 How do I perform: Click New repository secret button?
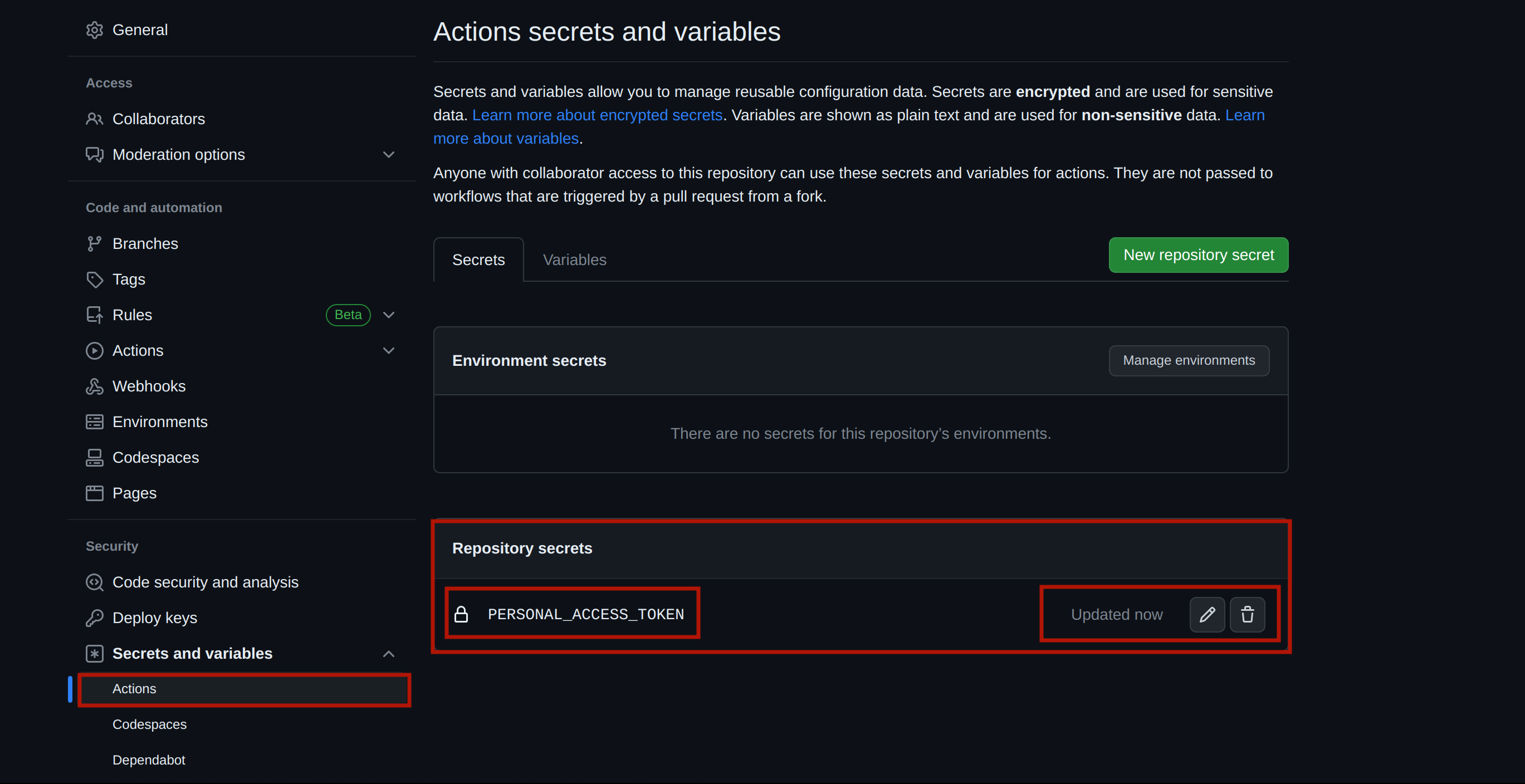[1198, 255]
